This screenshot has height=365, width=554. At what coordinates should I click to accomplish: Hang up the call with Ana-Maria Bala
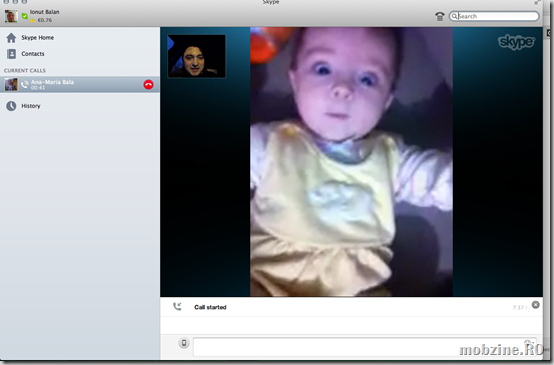tap(148, 84)
